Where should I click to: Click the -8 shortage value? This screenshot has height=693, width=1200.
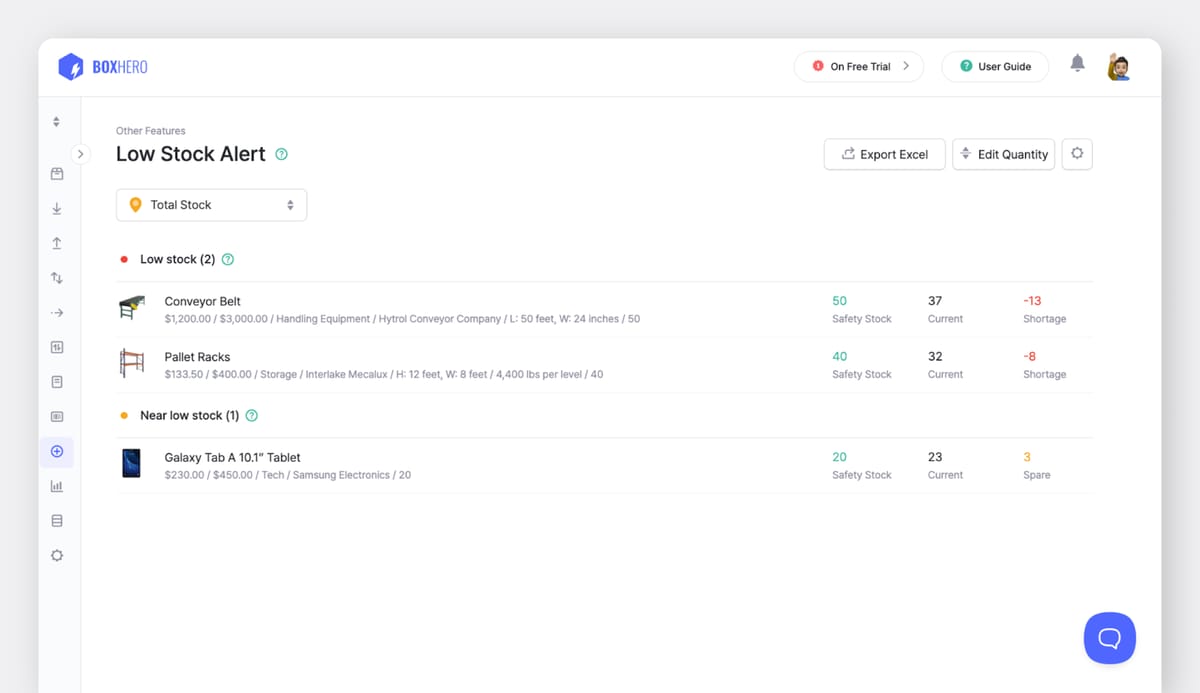[1030, 357]
